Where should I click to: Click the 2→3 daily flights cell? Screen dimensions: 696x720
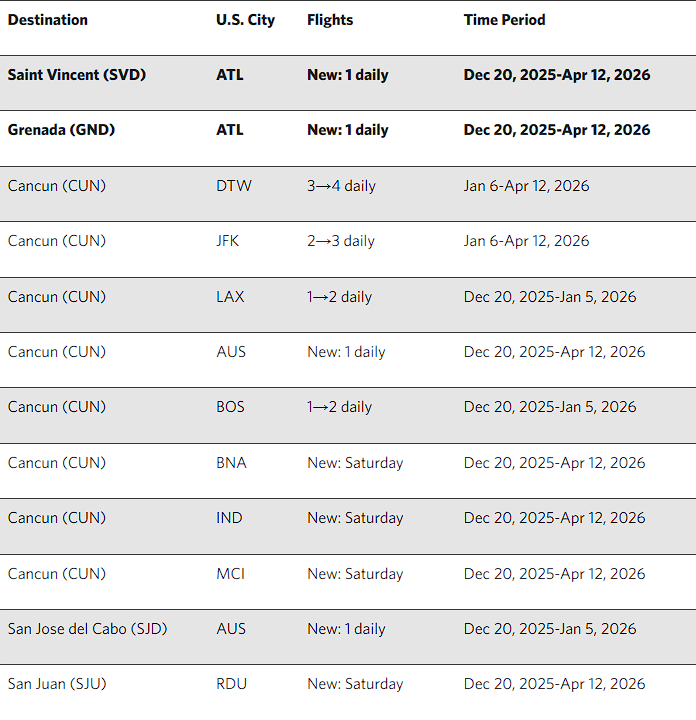pos(341,241)
